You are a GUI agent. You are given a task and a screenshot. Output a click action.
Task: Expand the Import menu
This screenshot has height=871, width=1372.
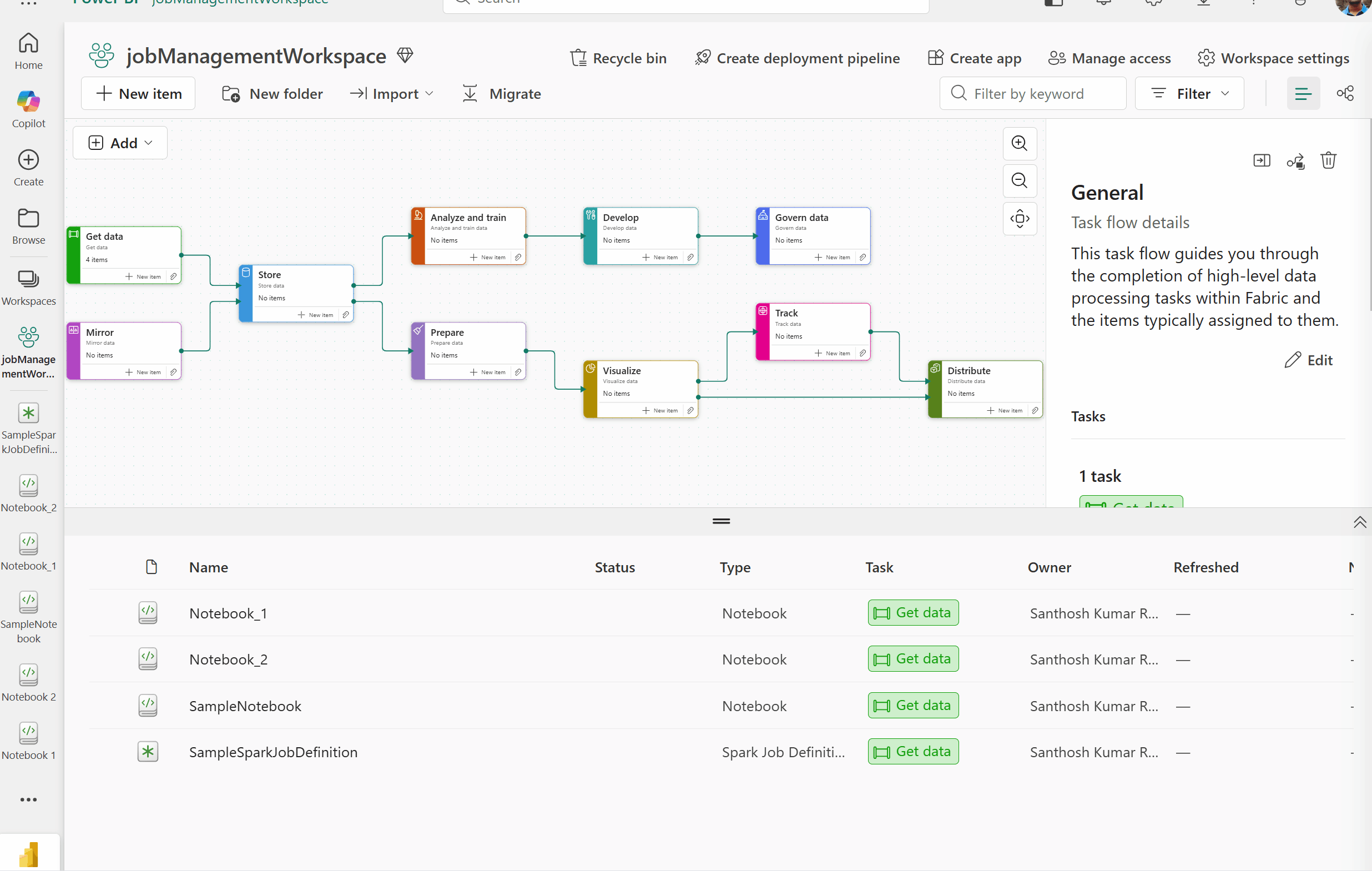coord(391,93)
